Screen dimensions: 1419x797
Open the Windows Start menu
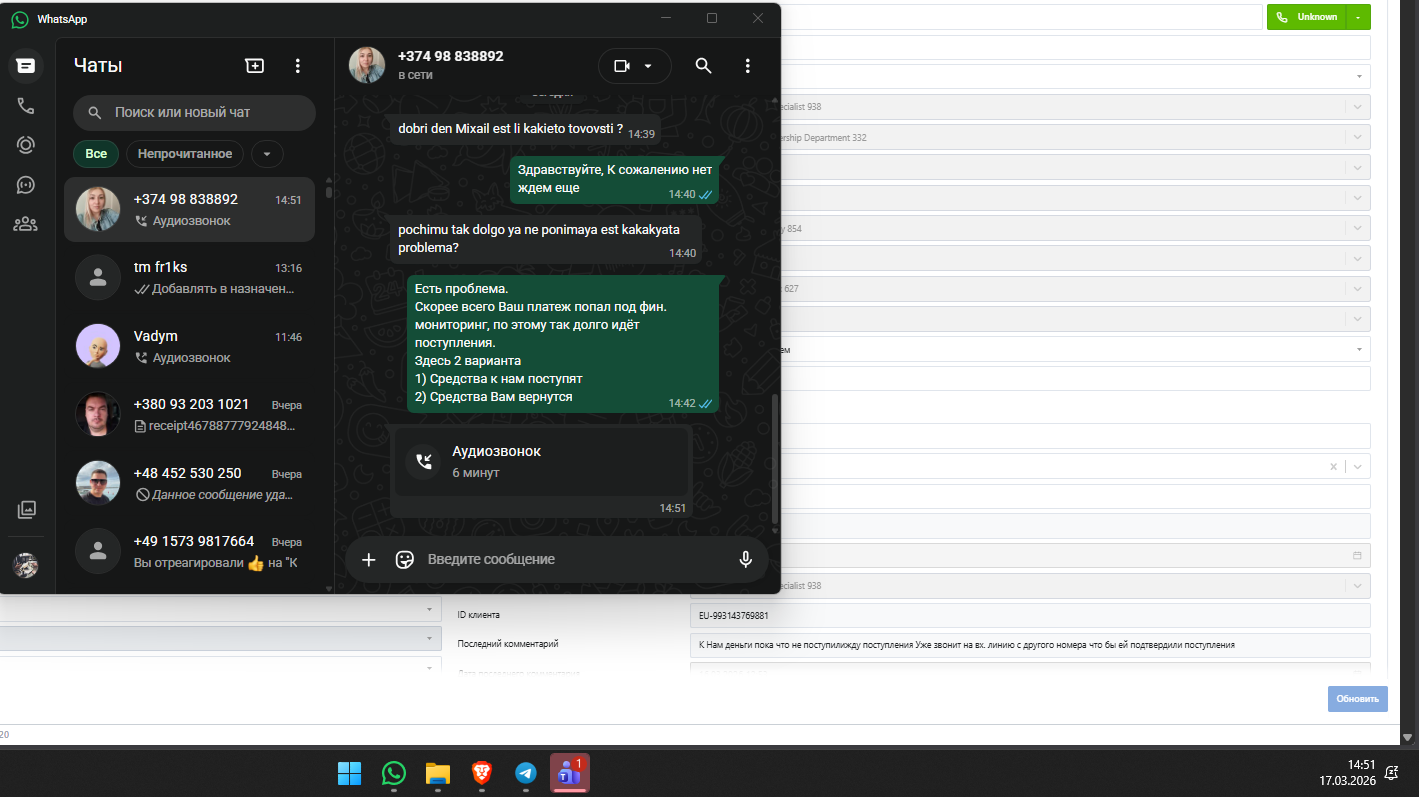350,773
